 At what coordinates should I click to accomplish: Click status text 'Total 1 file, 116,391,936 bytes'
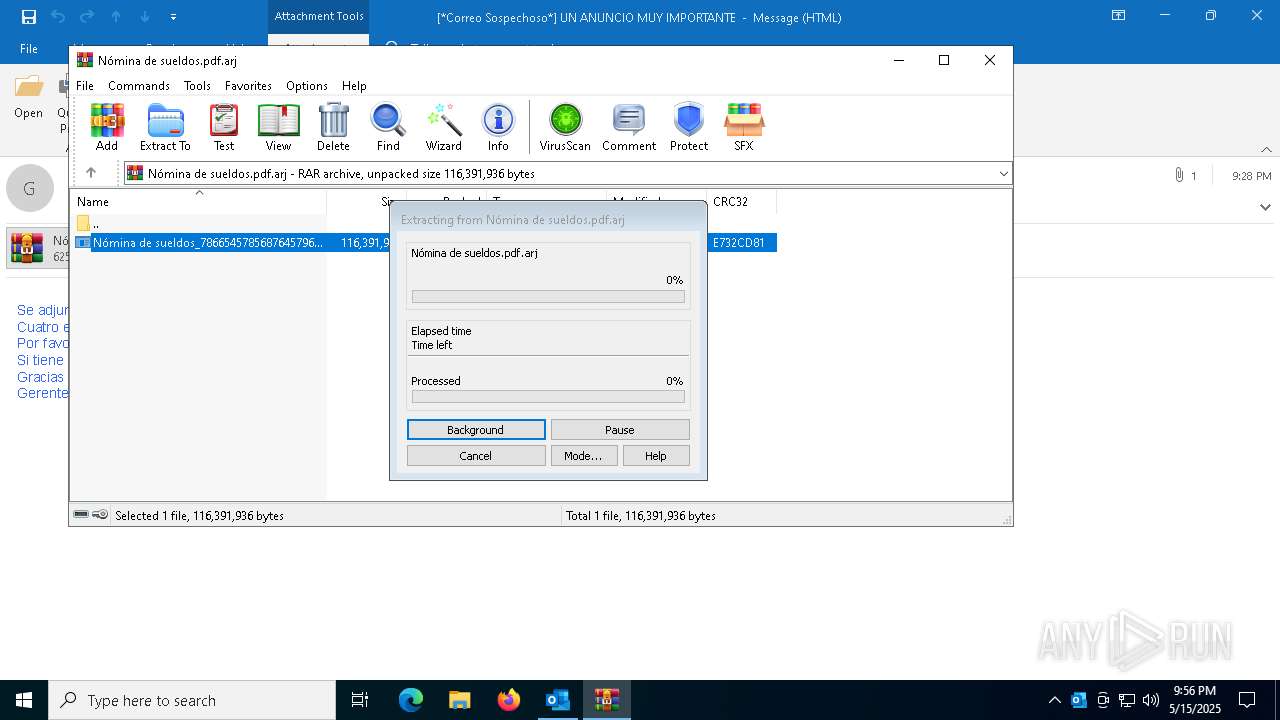click(x=641, y=516)
